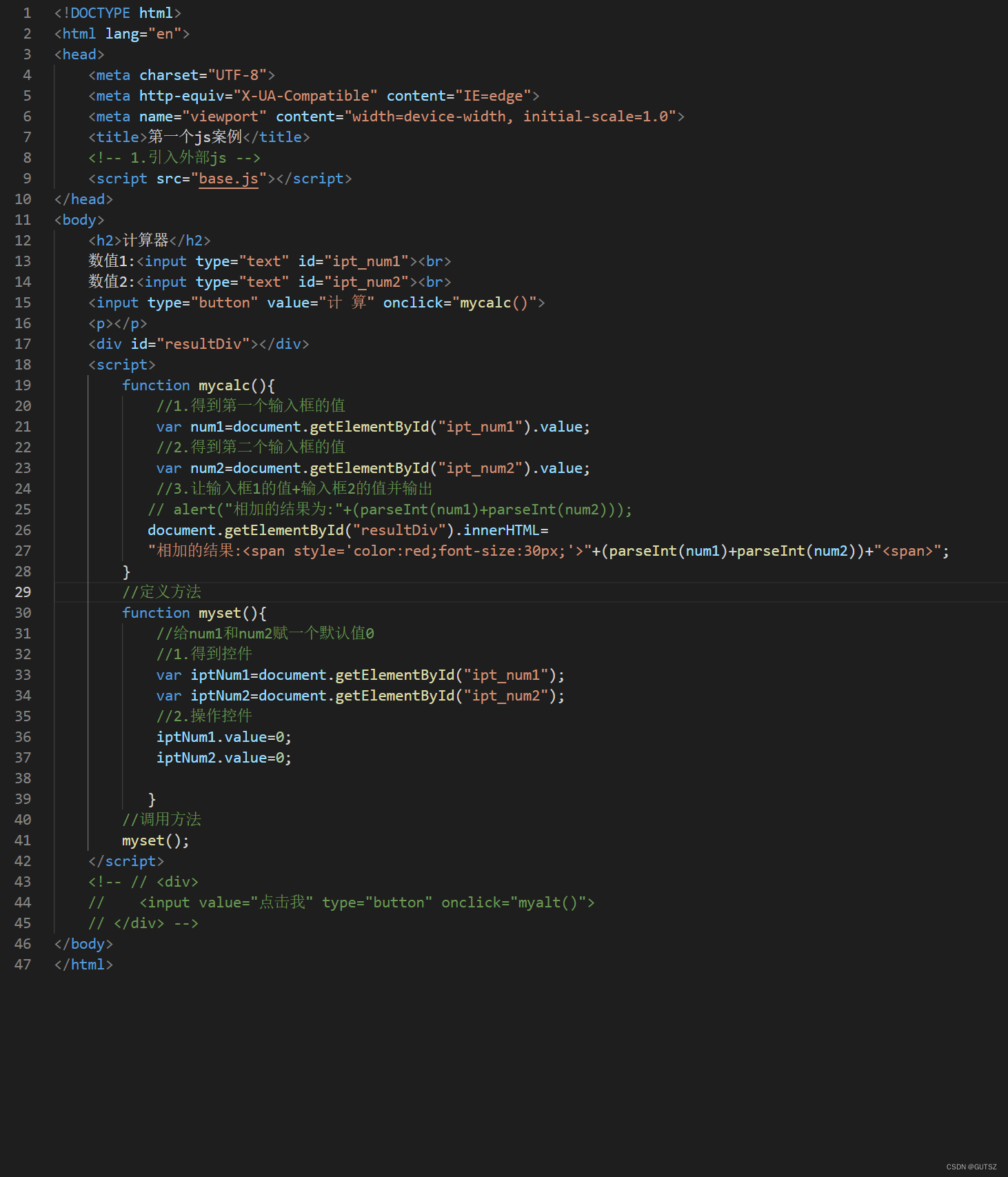Click the comment '//2.操作控件'

[x=204, y=716]
